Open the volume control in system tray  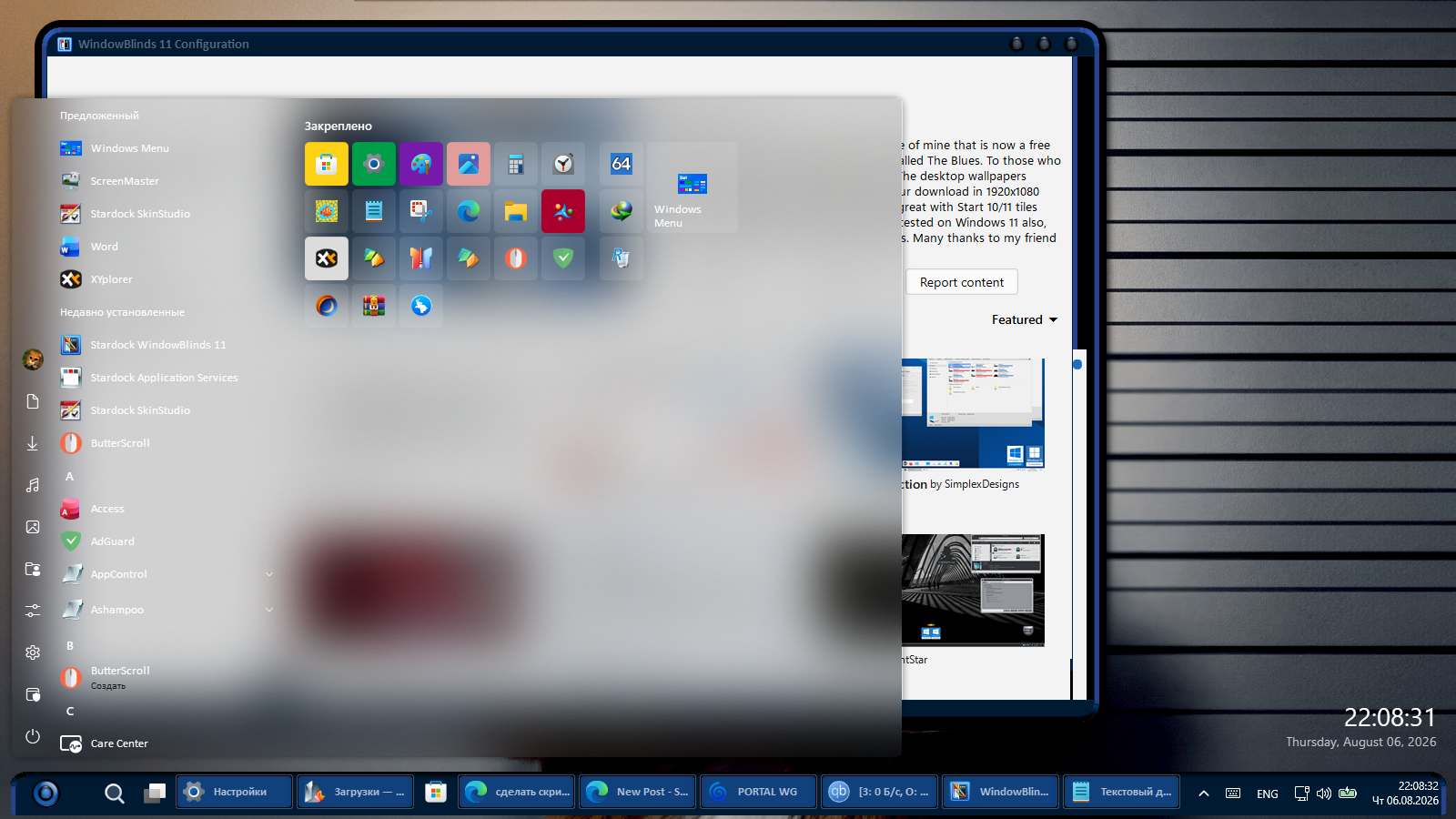[1324, 794]
